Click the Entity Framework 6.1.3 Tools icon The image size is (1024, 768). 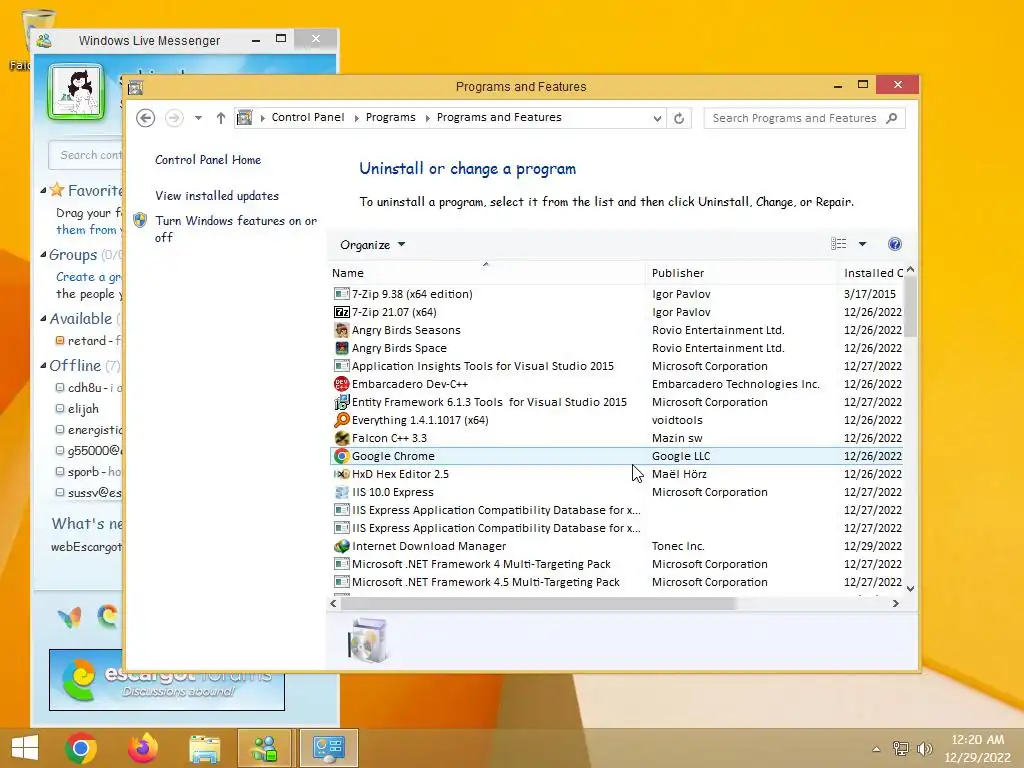pyautogui.click(x=342, y=402)
